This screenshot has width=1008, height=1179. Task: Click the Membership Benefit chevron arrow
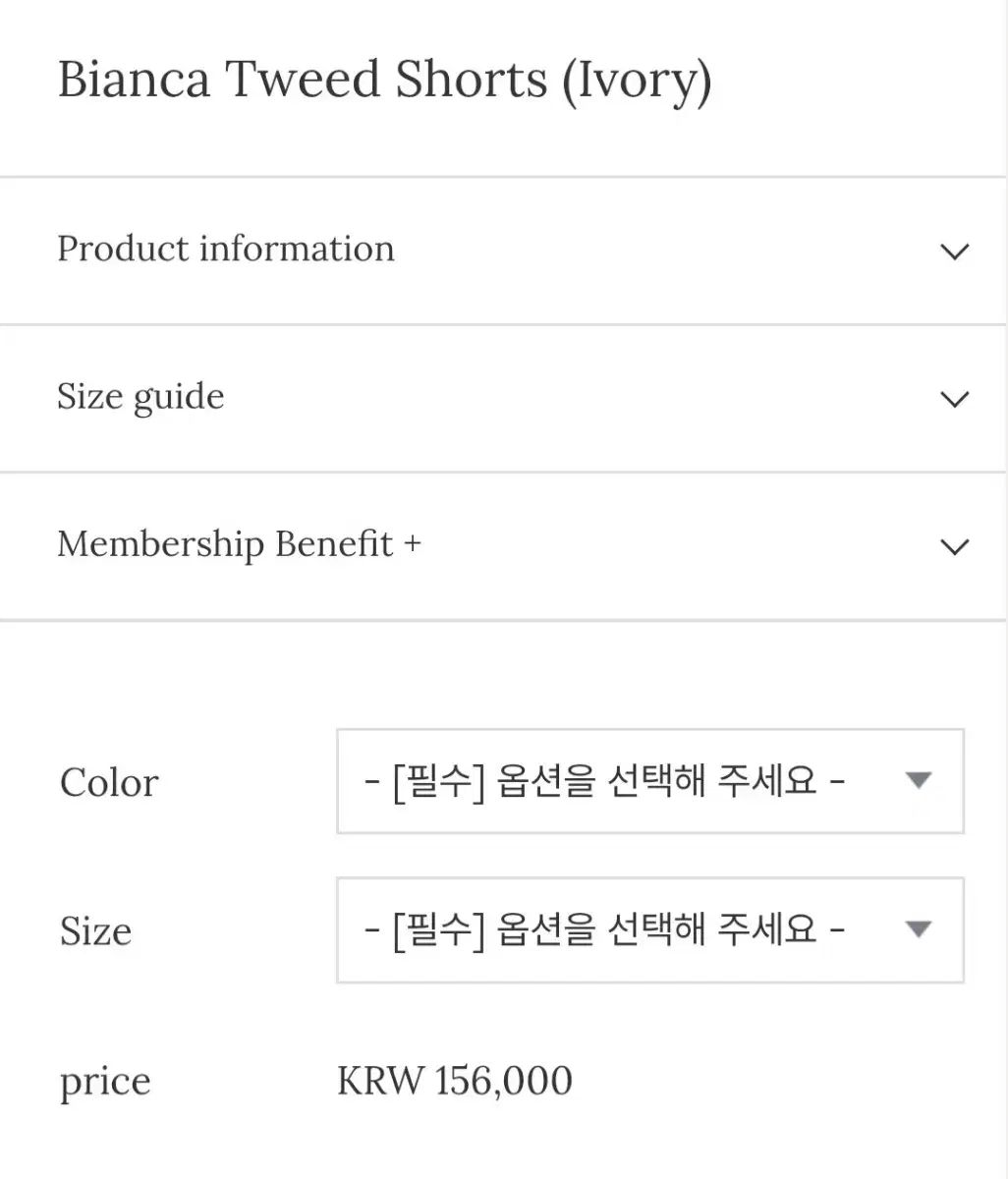[x=954, y=546]
